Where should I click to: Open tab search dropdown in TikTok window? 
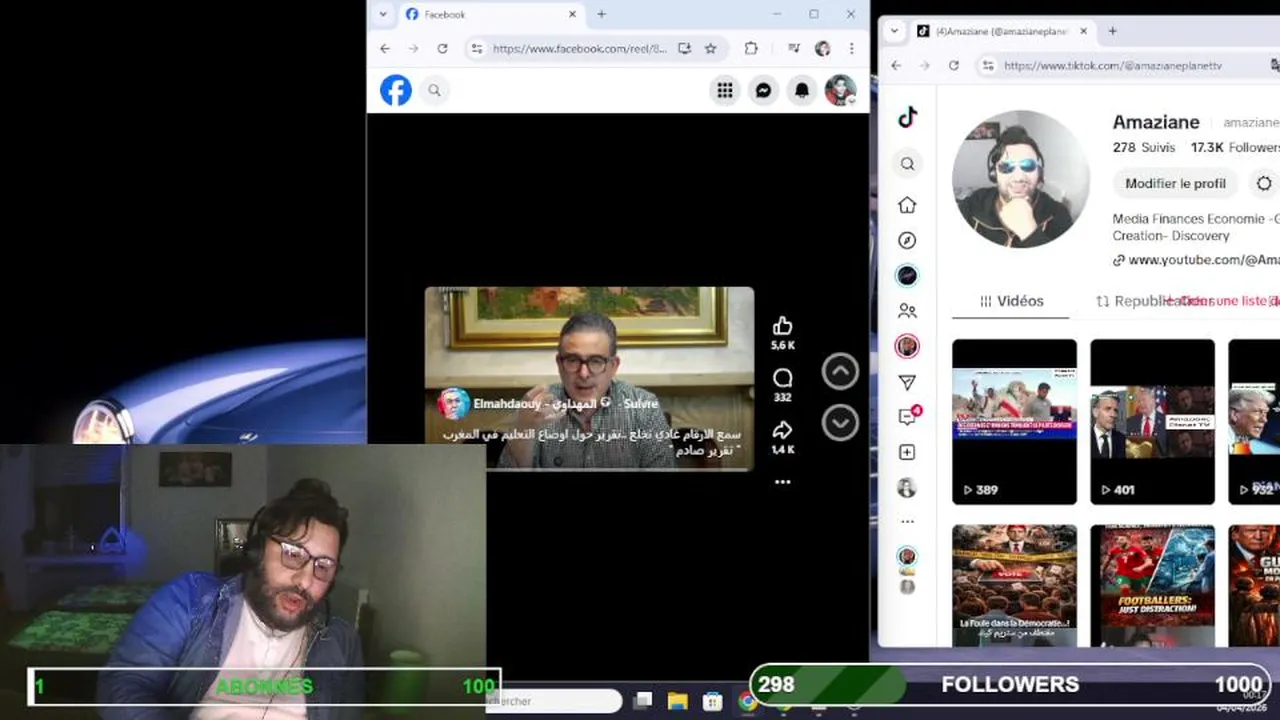pyautogui.click(x=893, y=31)
